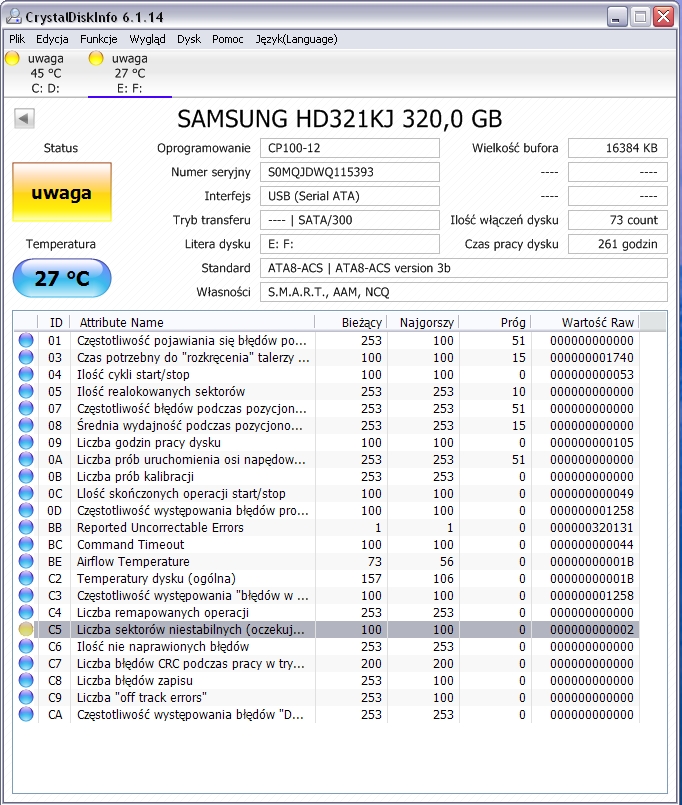Viewport: 682px width, 805px height.
Task: Click the yellow status circle for C: D:
Action: 12,58
